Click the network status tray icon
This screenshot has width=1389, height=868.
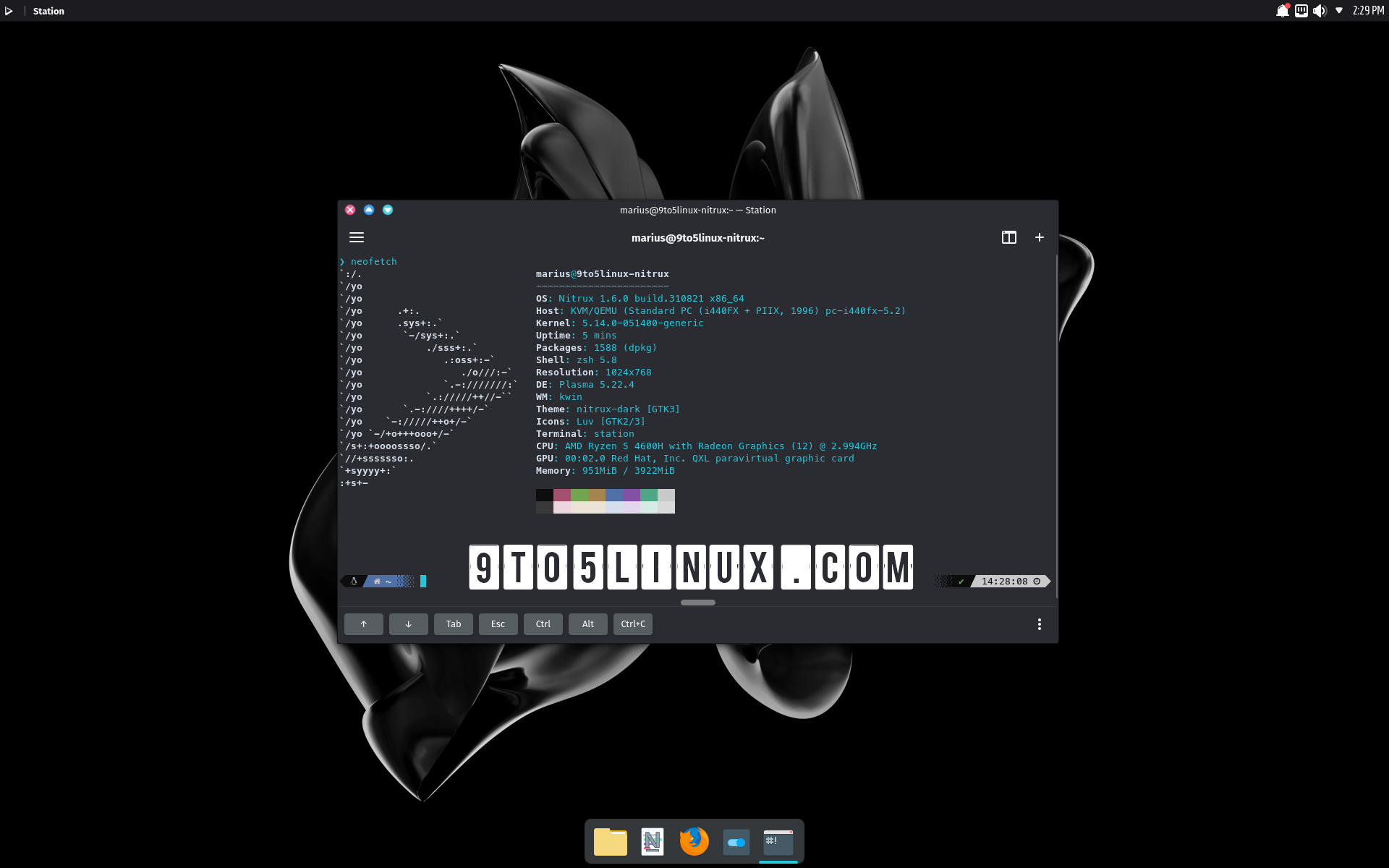pos(1301,11)
